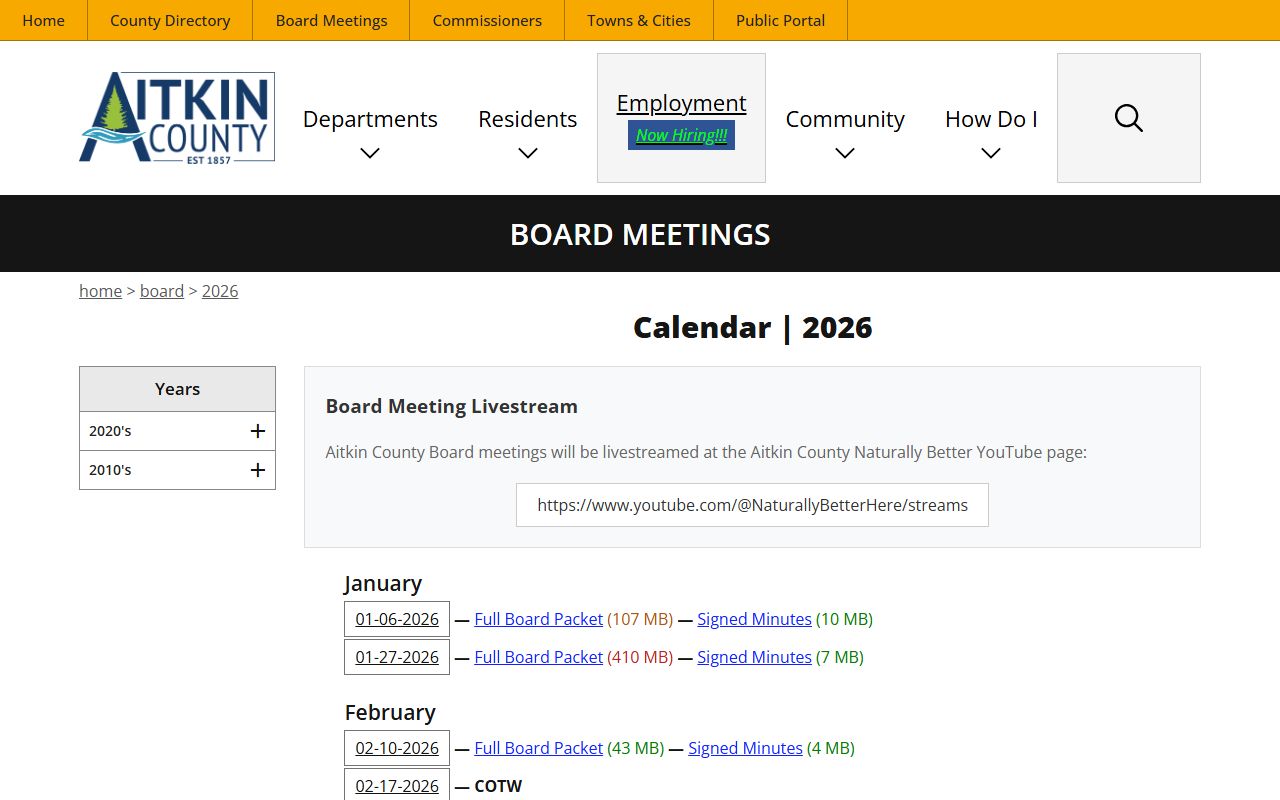The width and height of the screenshot is (1280, 800).
Task: Click the home breadcrumb link
Action: pyautogui.click(x=100, y=291)
